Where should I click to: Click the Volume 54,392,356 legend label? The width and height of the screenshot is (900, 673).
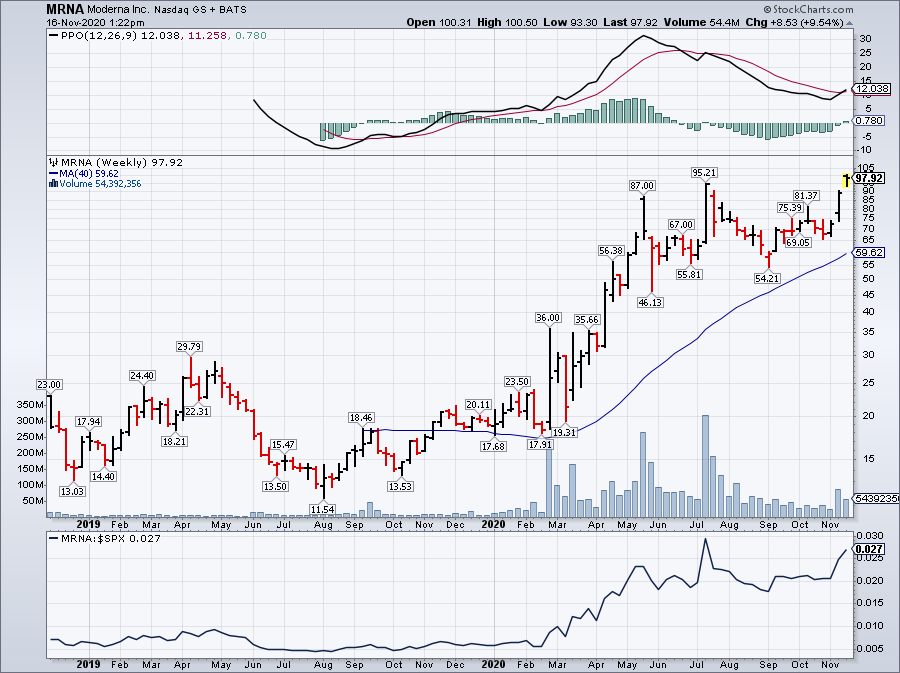[95, 184]
